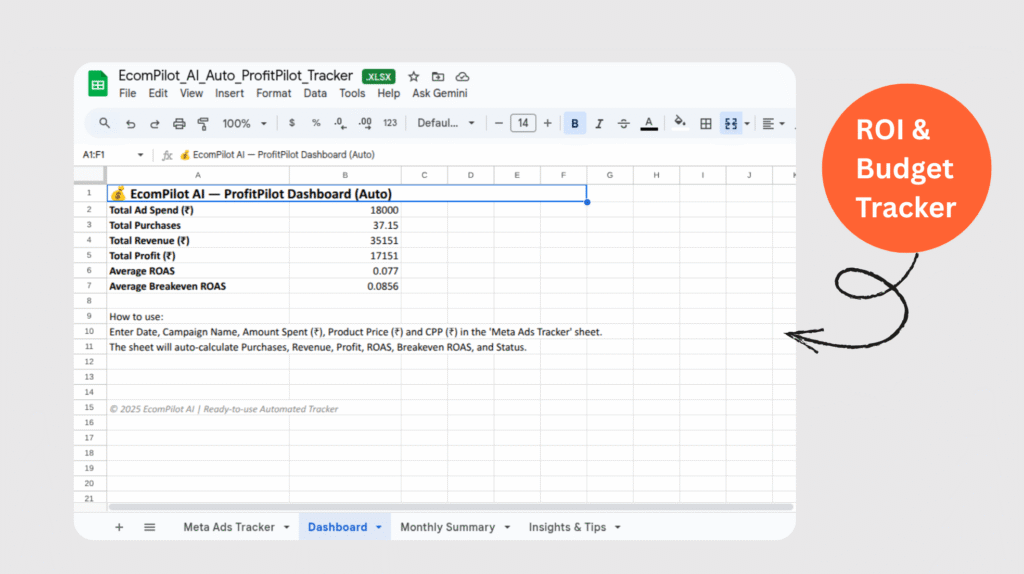Click Ask Gemini in the menu bar
Image resolution: width=1024 pixels, height=574 pixels.
440,93
